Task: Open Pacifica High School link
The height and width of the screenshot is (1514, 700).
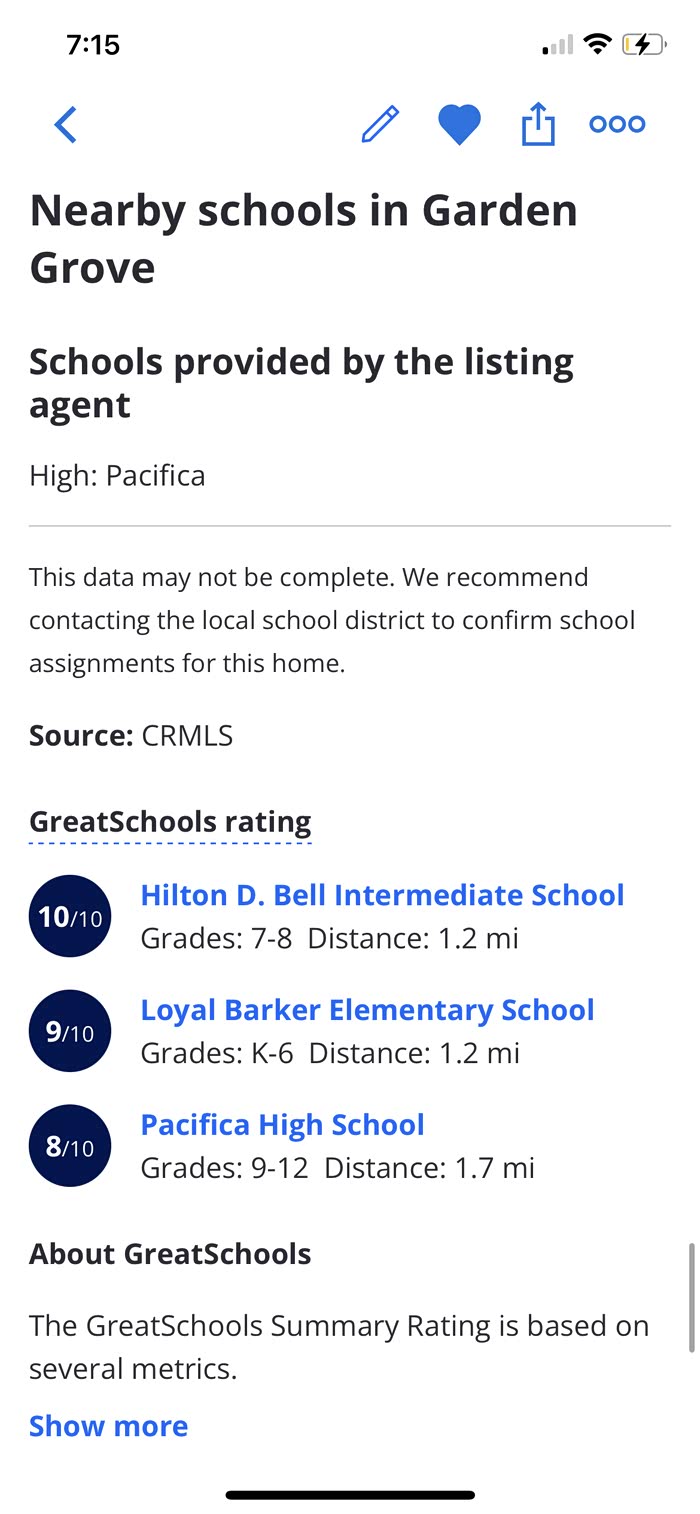Action: (x=282, y=1125)
